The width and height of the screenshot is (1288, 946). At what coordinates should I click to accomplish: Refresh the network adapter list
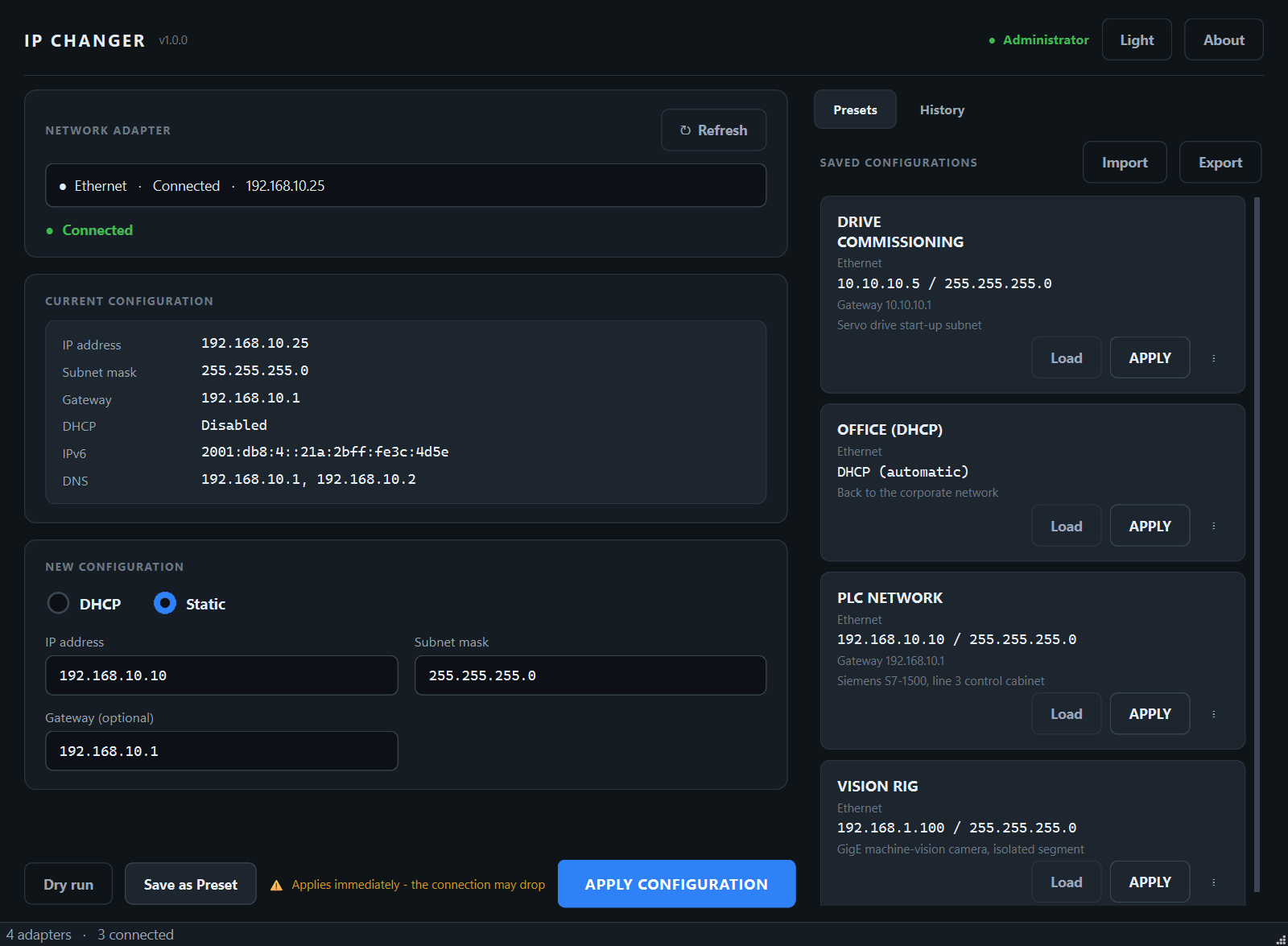pyautogui.click(x=713, y=130)
